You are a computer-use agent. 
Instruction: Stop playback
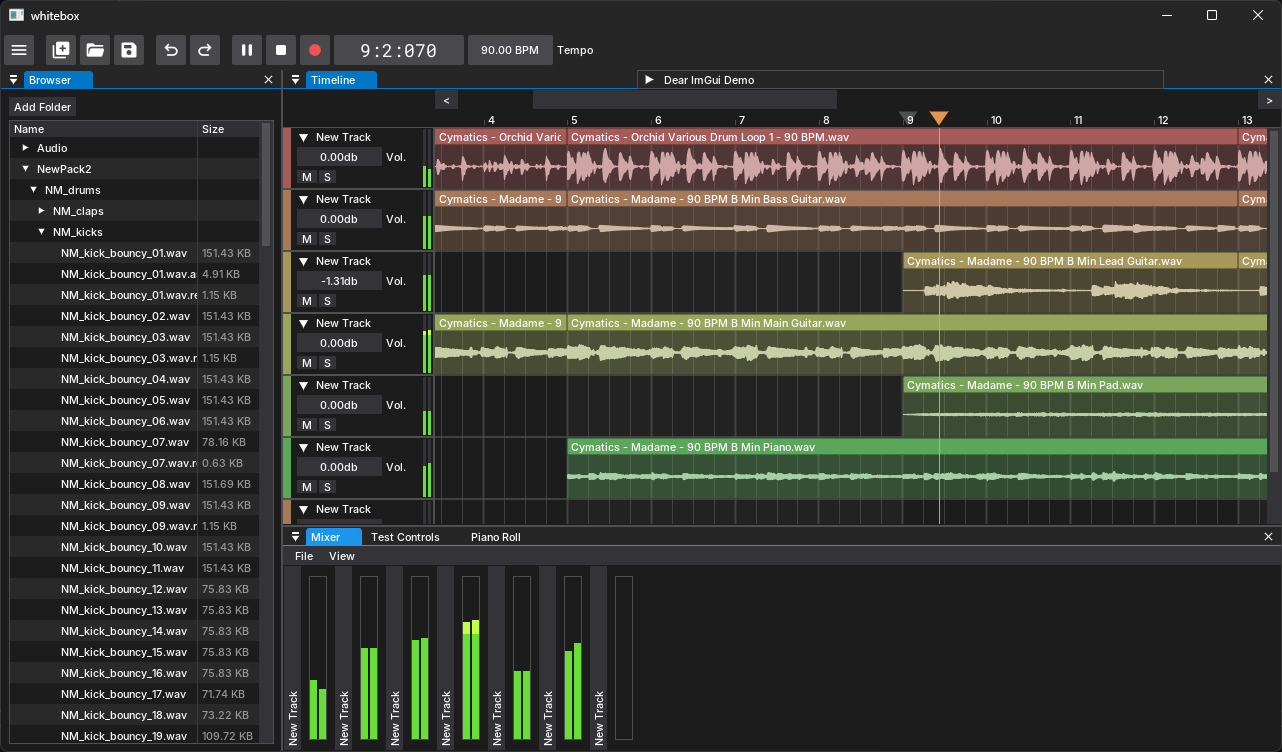coord(281,50)
